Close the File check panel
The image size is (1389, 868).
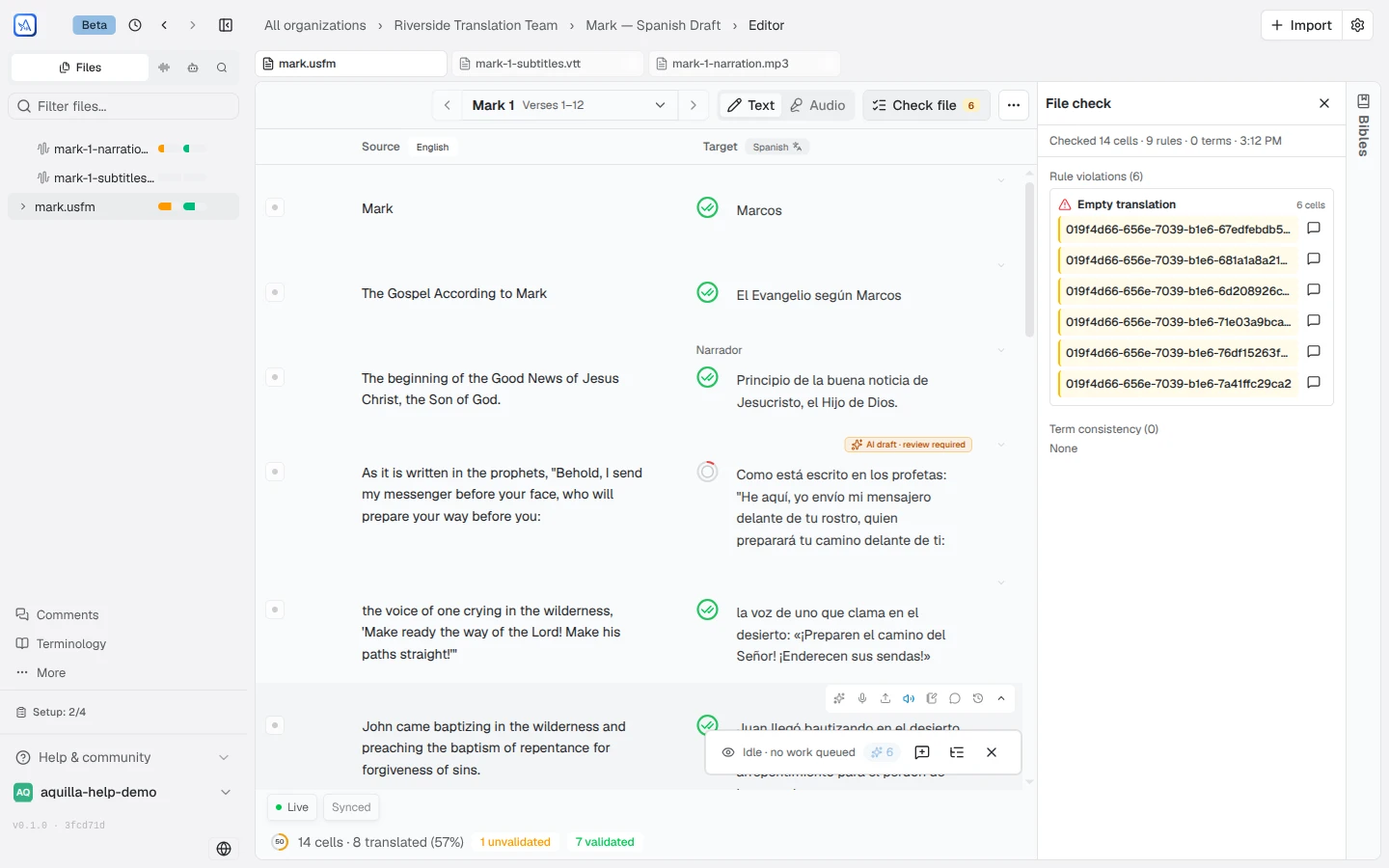[1324, 103]
